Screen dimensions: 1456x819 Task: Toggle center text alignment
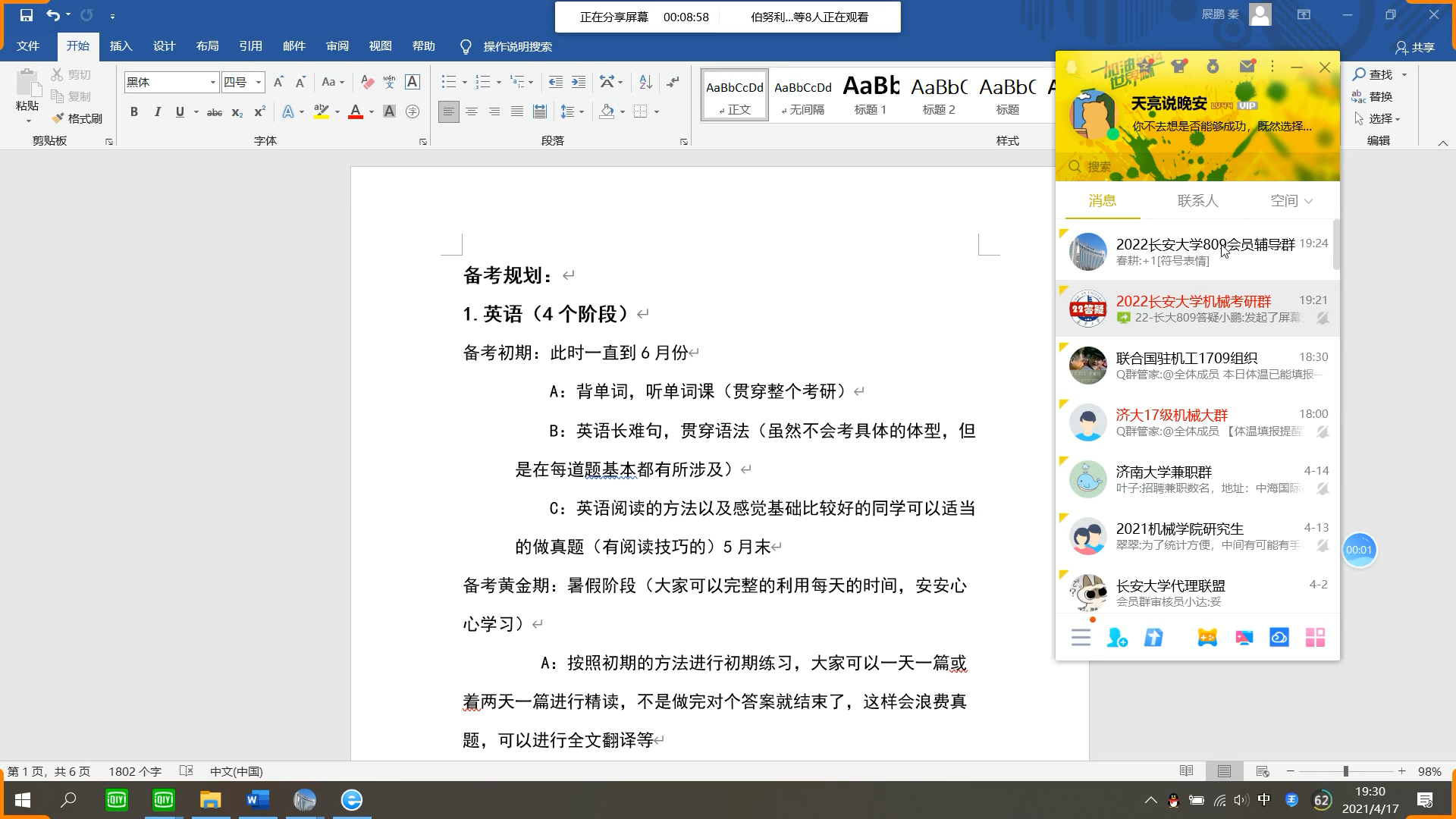coord(472,112)
